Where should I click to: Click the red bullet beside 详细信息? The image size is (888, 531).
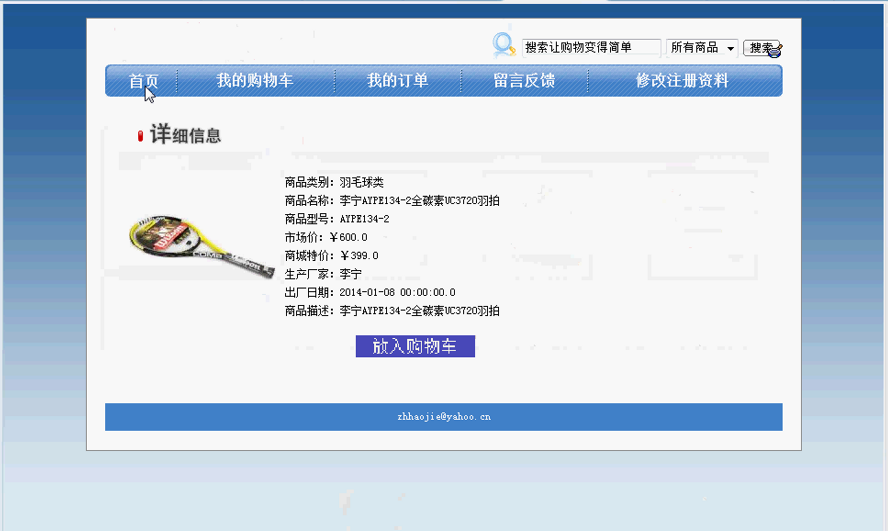140,136
